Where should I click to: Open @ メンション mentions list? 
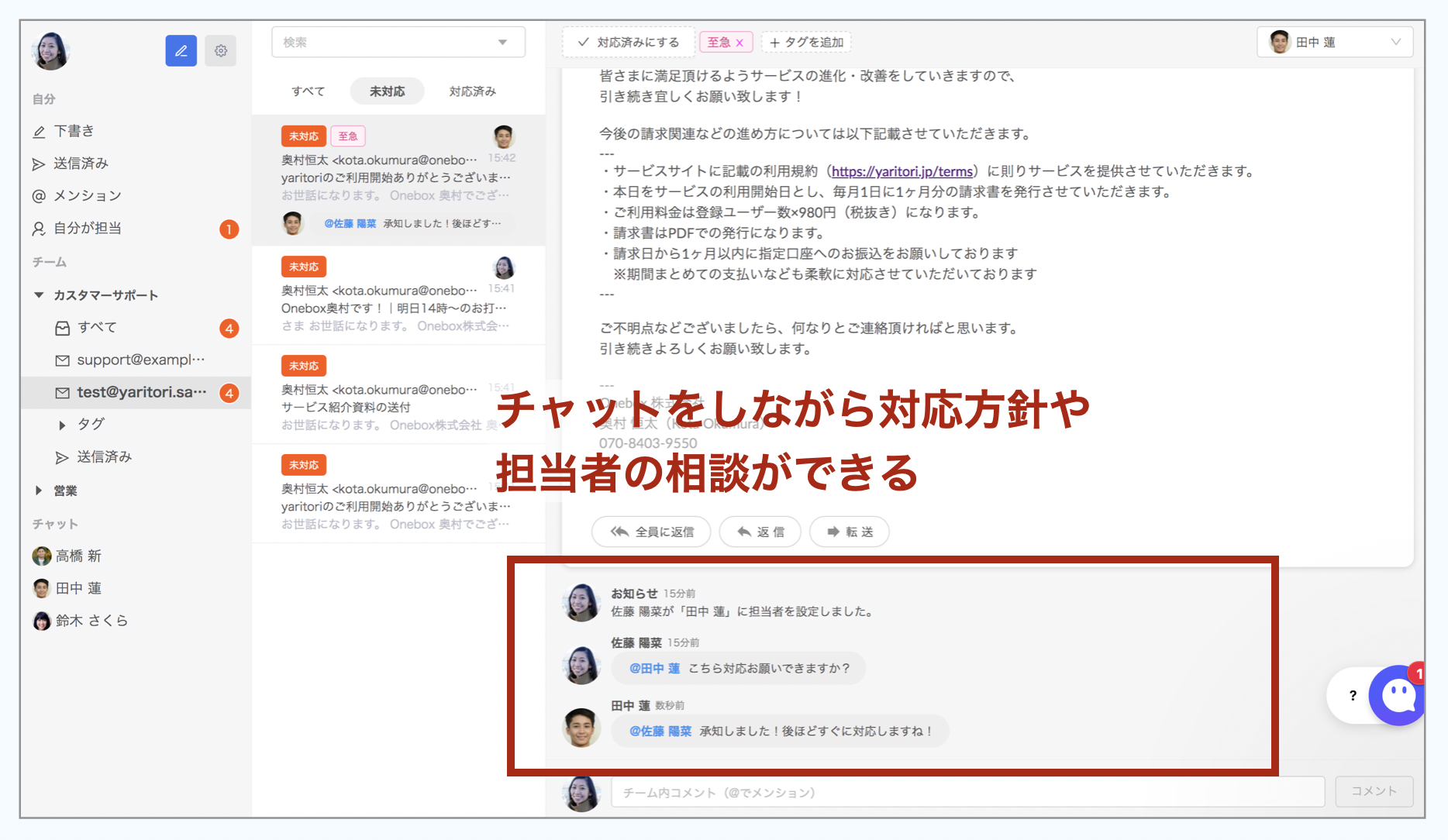(x=86, y=196)
